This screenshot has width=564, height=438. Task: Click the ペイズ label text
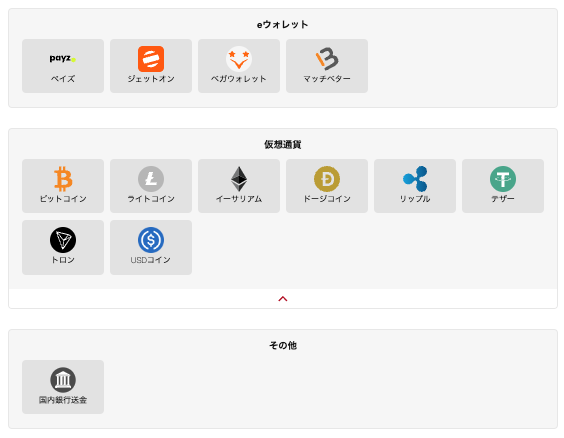tap(63, 79)
